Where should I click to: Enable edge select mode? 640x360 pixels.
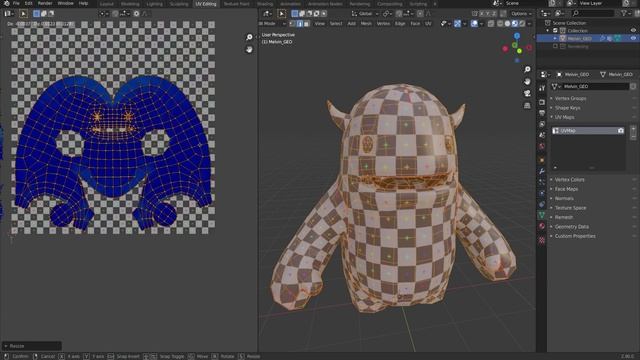click(x=300, y=24)
